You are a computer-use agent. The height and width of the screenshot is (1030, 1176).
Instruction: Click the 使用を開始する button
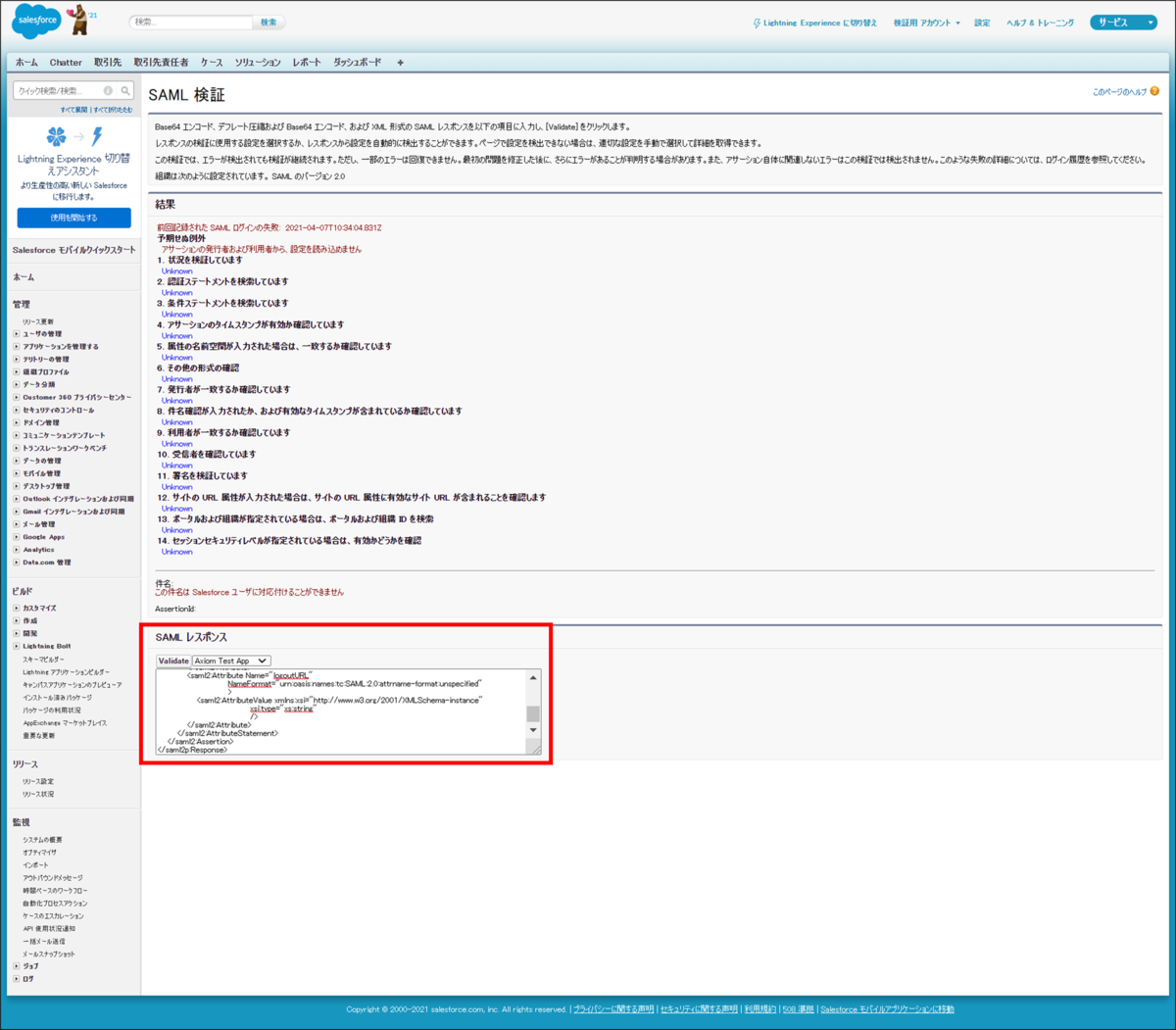point(74,218)
